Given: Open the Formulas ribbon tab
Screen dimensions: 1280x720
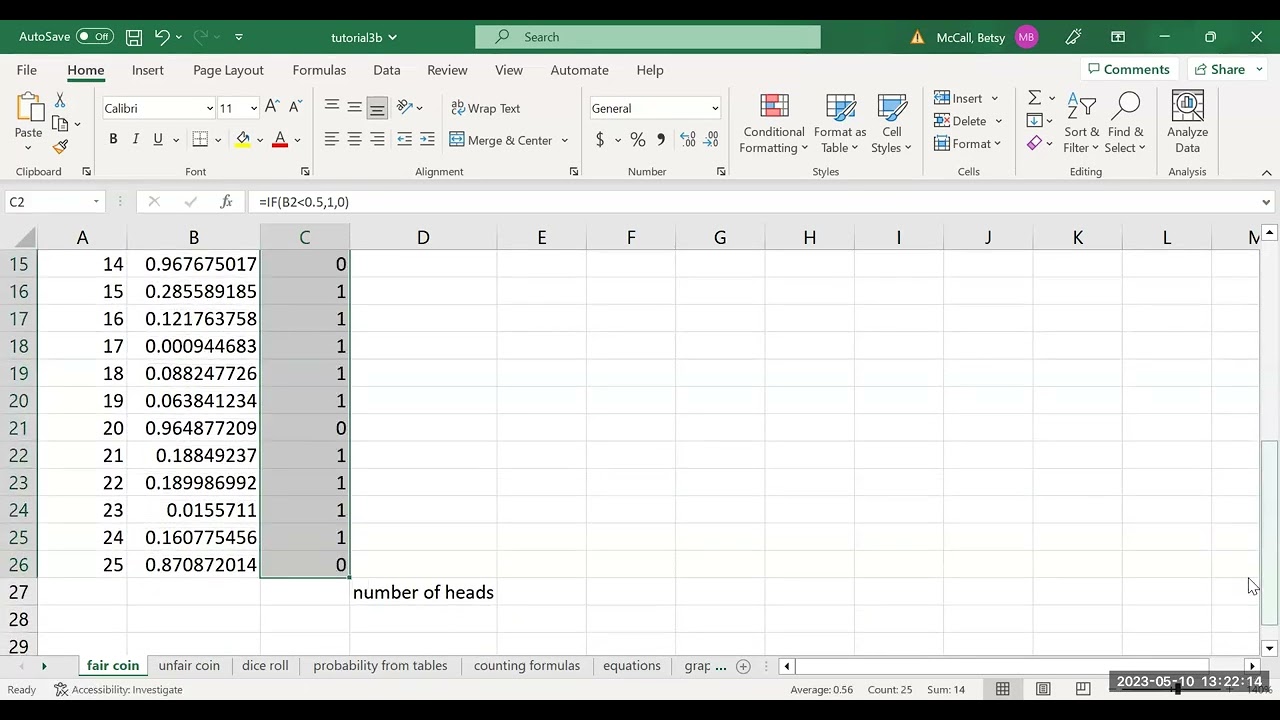Looking at the screenshot, I should point(319,70).
